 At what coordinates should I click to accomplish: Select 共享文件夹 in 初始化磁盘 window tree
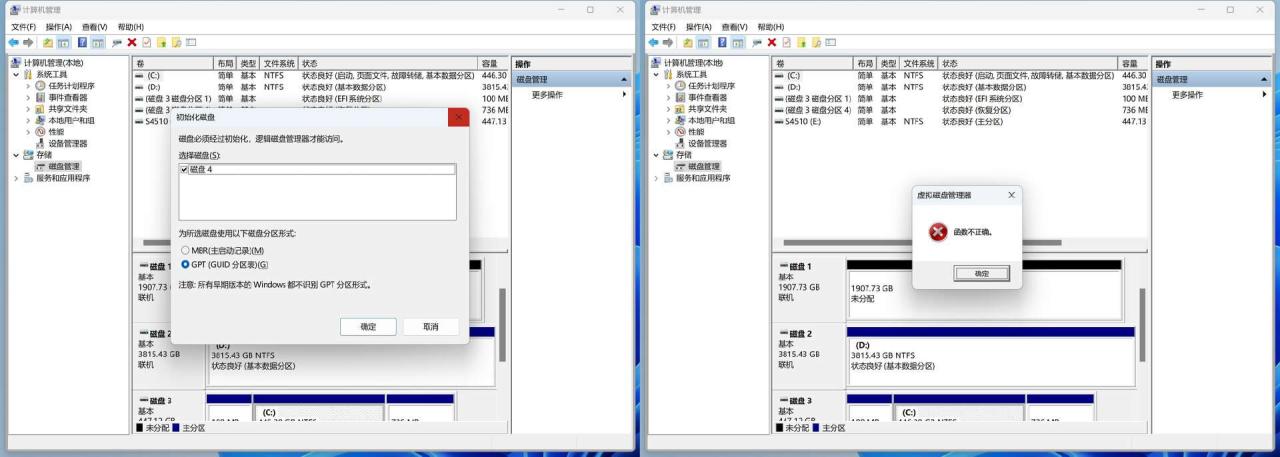click(68, 109)
